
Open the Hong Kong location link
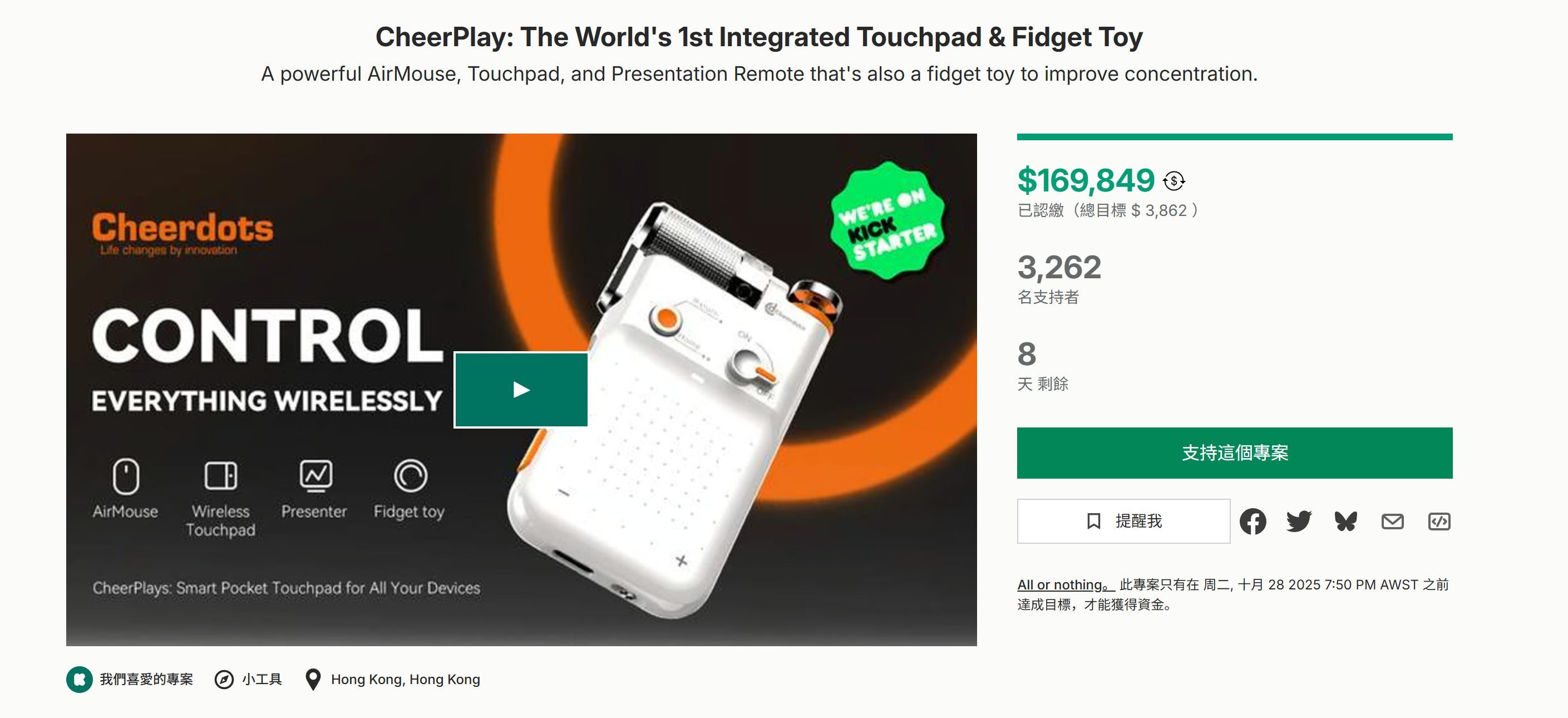point(406,679)
